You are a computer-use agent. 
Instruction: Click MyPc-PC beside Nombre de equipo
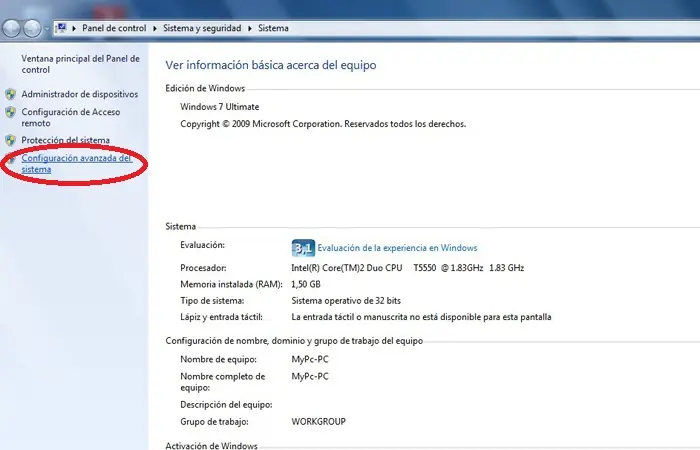pos(310,359)
